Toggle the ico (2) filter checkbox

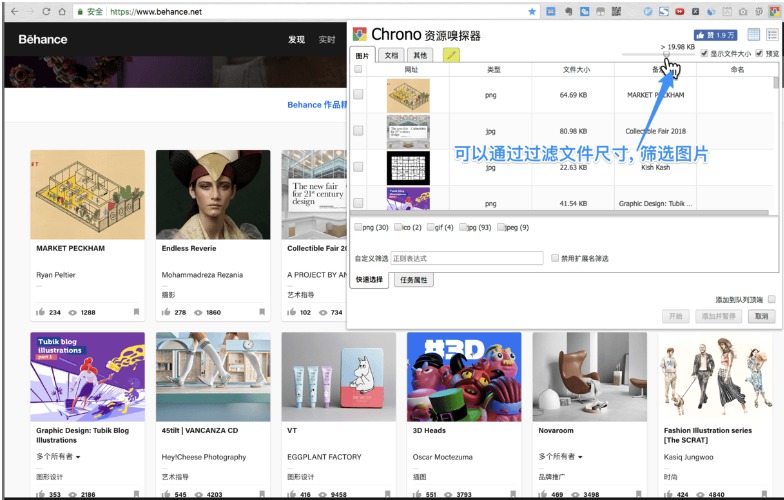398,227
